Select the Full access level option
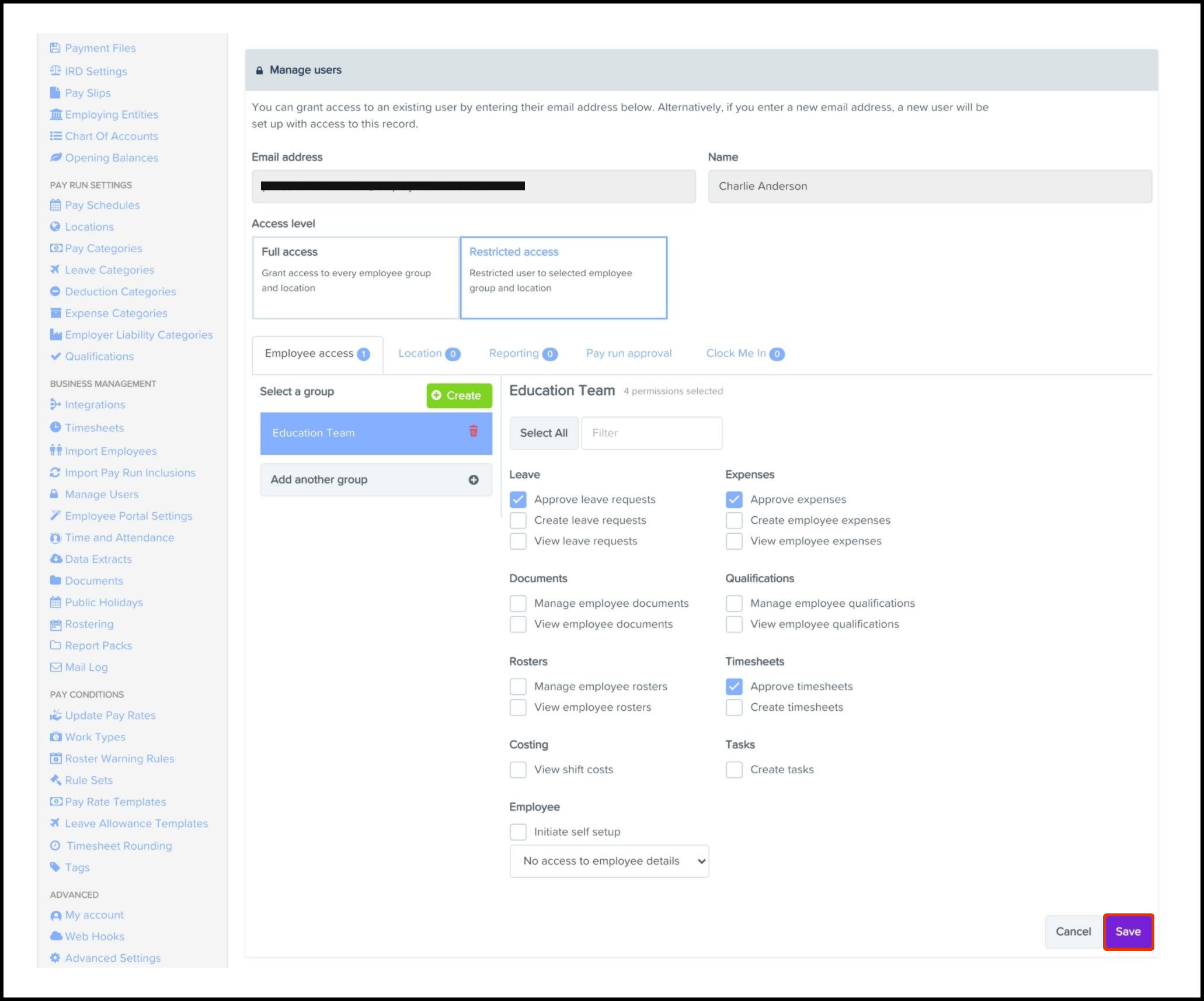The width and height of the screenshot is (1204, 1001). coord(356,277)
